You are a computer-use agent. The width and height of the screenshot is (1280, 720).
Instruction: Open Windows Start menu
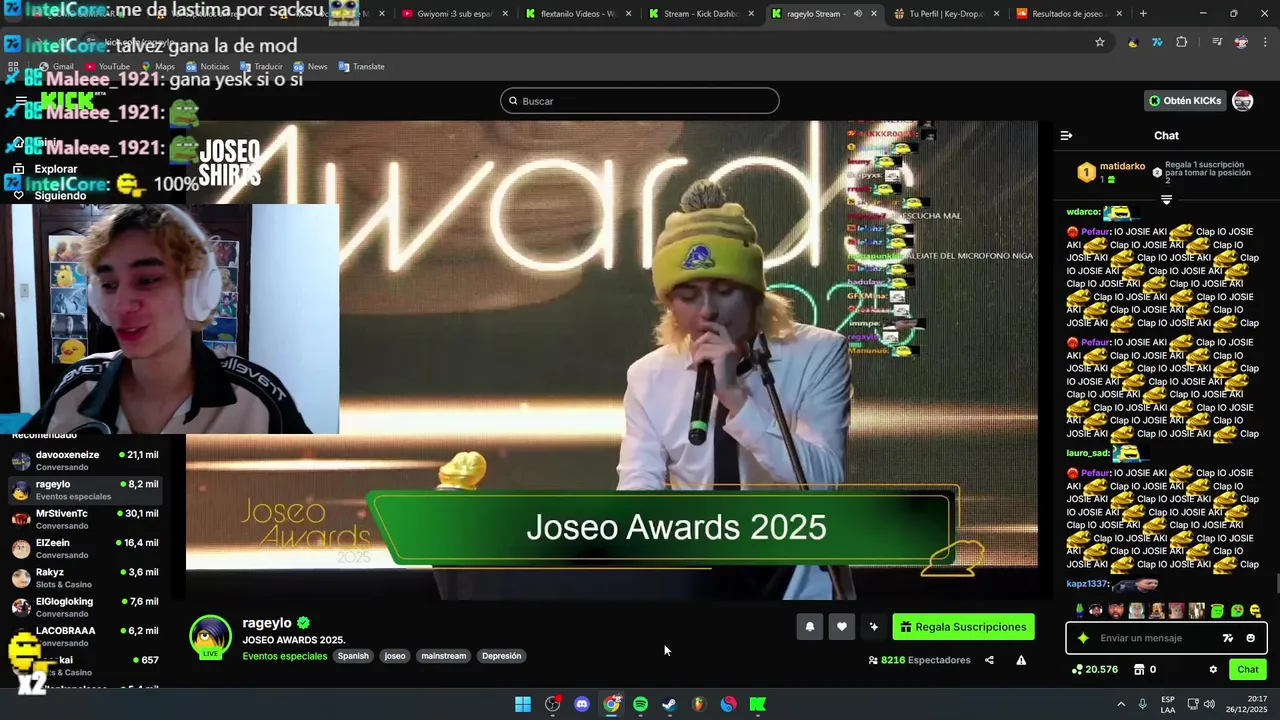(523, 704)
